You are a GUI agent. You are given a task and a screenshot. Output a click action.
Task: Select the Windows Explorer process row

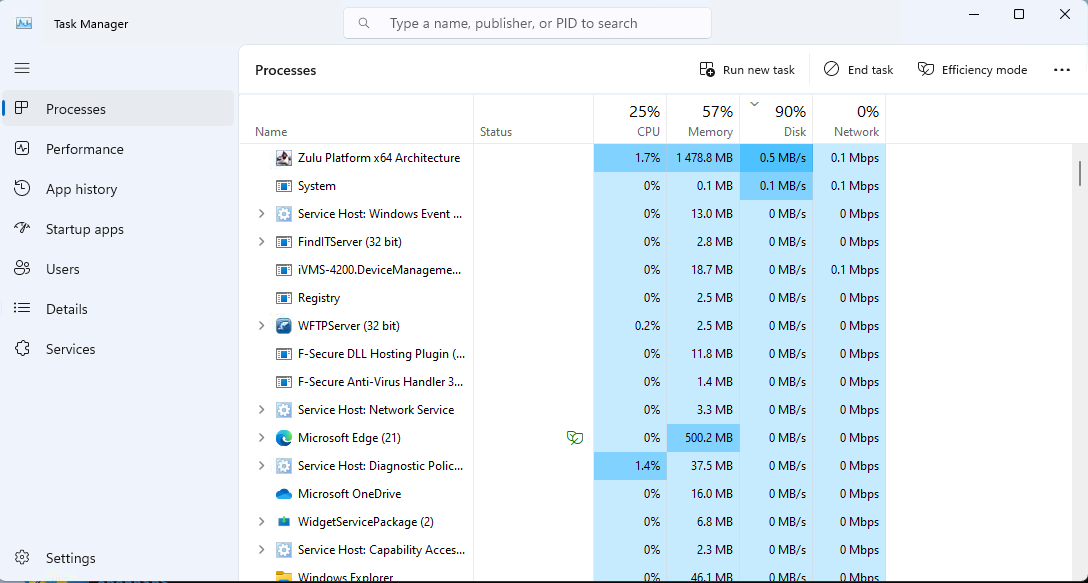coord(563,575)
